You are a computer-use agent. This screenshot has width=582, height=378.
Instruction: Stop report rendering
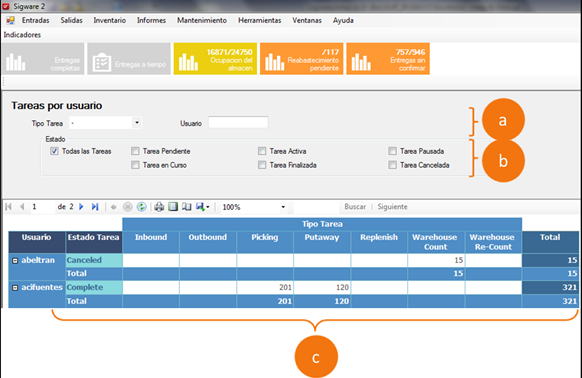coord(128,207)
